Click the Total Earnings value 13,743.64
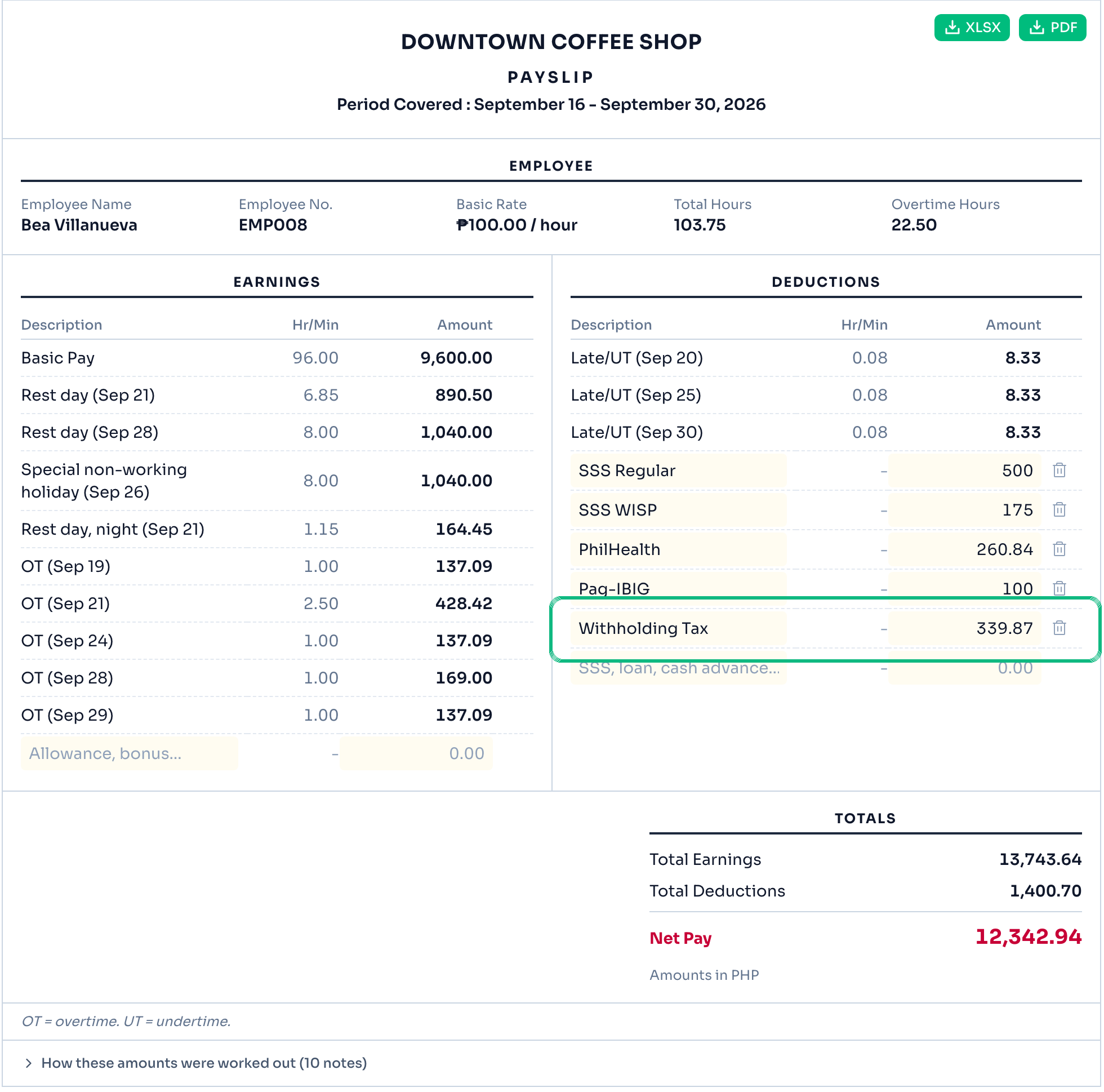This screenshot has height=1092, width=1104. [1040, 859]
